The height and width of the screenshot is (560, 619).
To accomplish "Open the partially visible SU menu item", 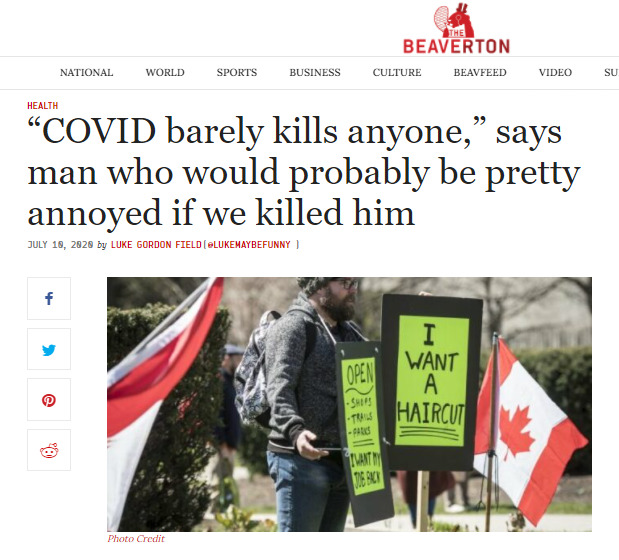I will pos(611,73).
